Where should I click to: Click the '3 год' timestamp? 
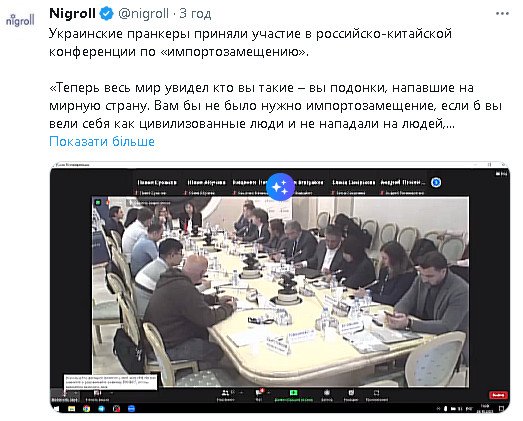click(195, 14)
